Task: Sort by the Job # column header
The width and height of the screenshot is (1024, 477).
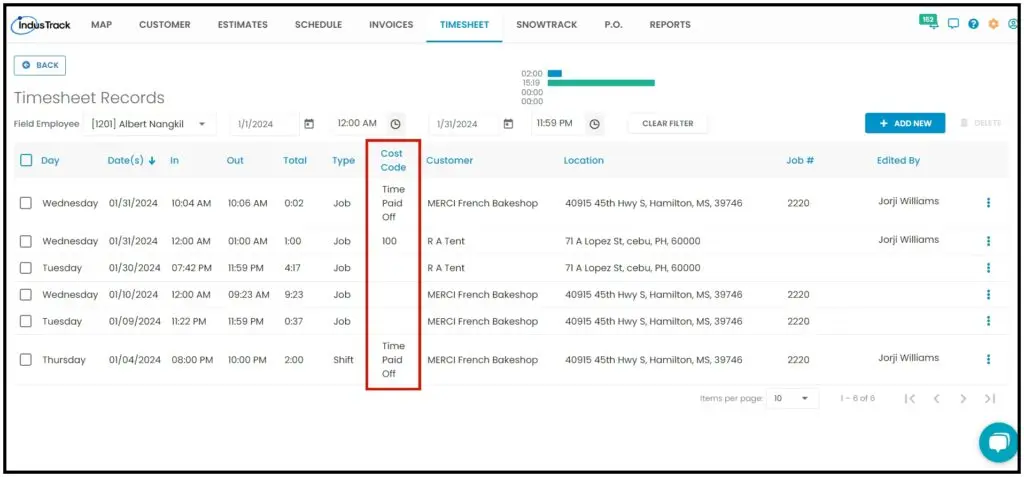Action: (800, 160)
